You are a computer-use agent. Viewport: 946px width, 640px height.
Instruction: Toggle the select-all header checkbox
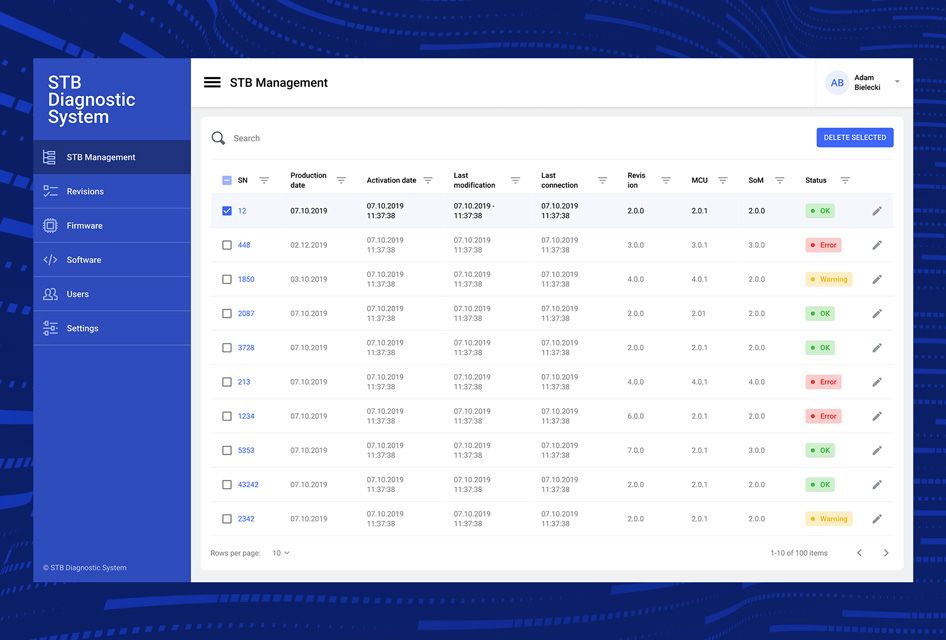pos(227,180)
